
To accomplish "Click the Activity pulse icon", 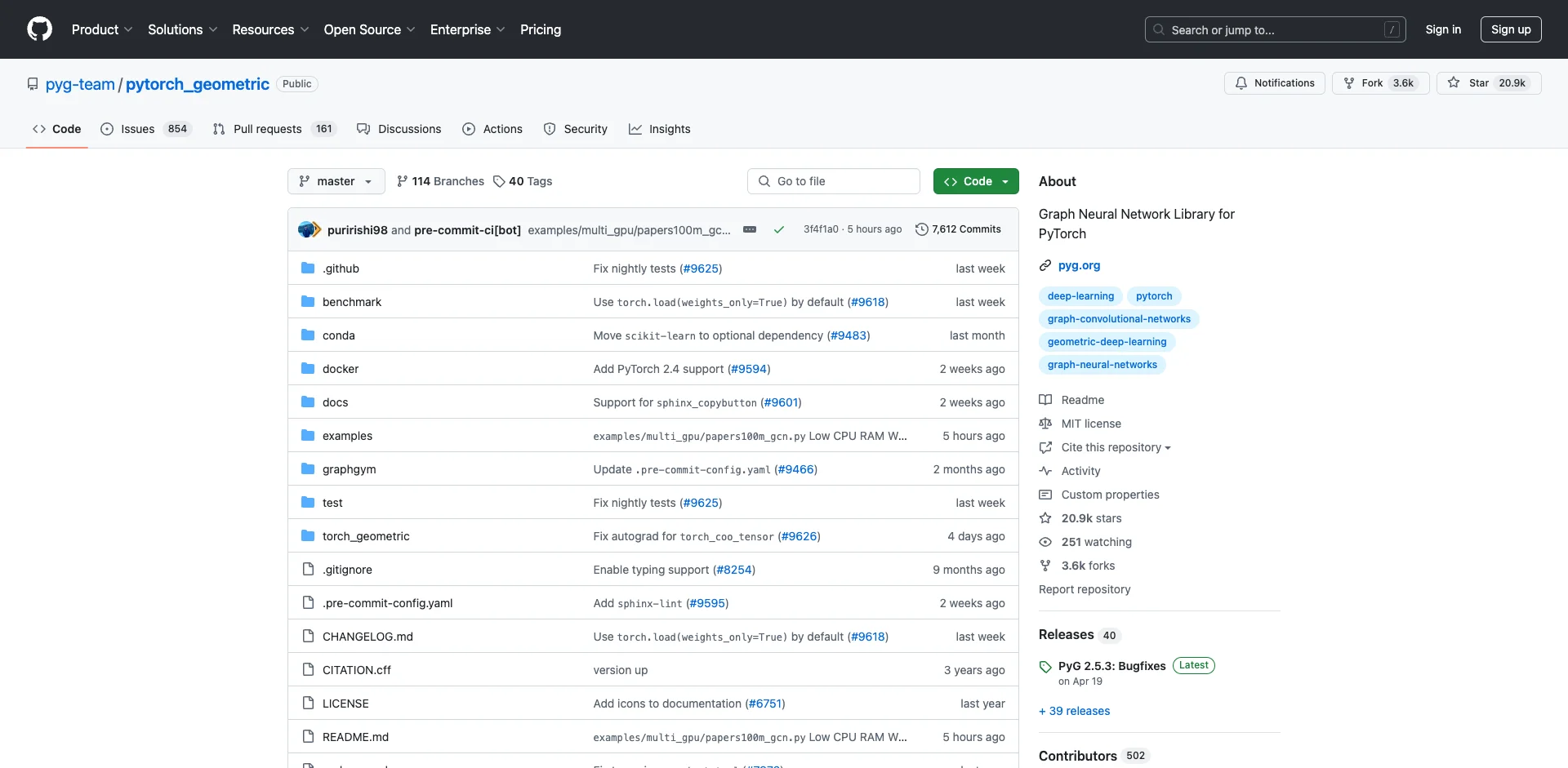I will [x=1045, y=471].
